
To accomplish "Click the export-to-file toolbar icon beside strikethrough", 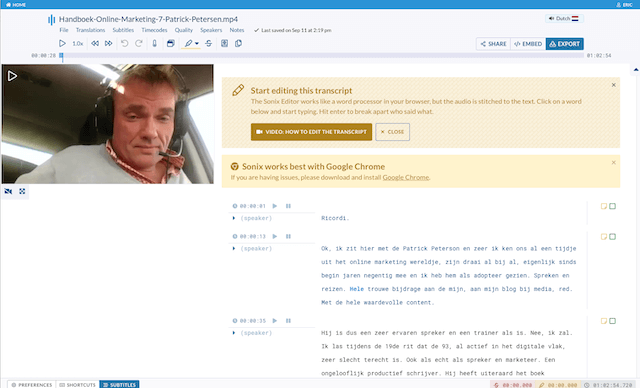I will 224,43.
